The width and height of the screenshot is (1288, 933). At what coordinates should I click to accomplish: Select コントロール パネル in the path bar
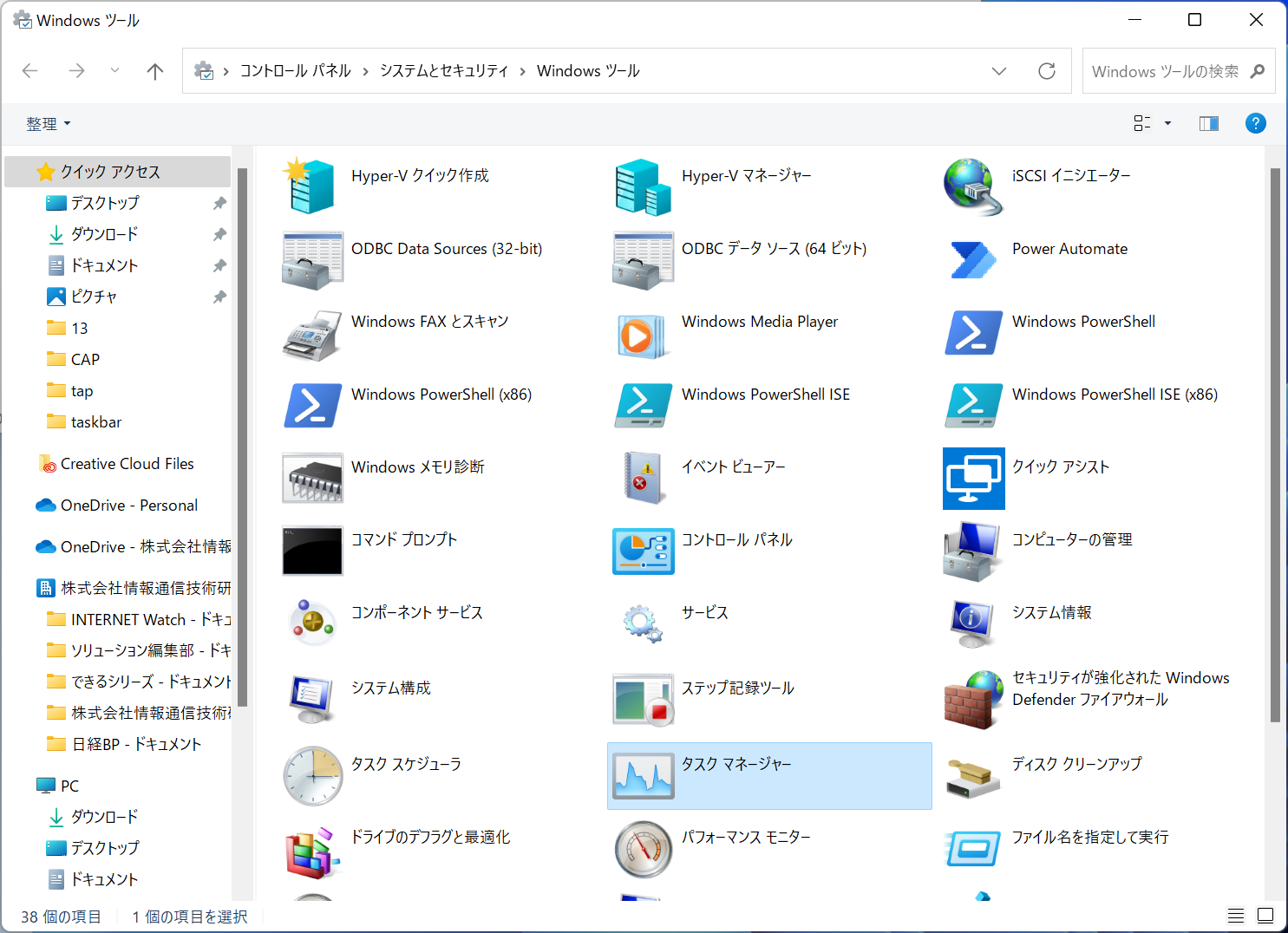295,70
